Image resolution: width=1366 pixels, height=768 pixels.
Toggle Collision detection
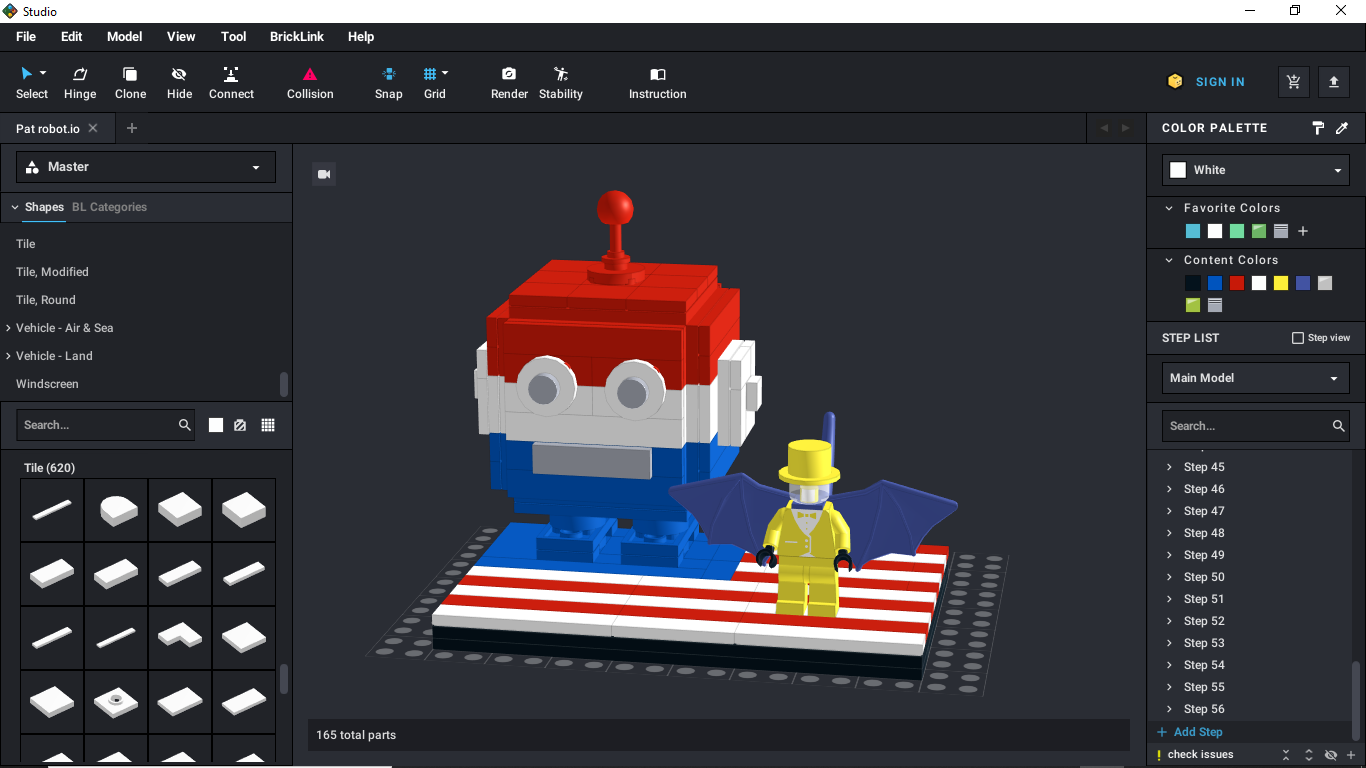click(310, 82)
